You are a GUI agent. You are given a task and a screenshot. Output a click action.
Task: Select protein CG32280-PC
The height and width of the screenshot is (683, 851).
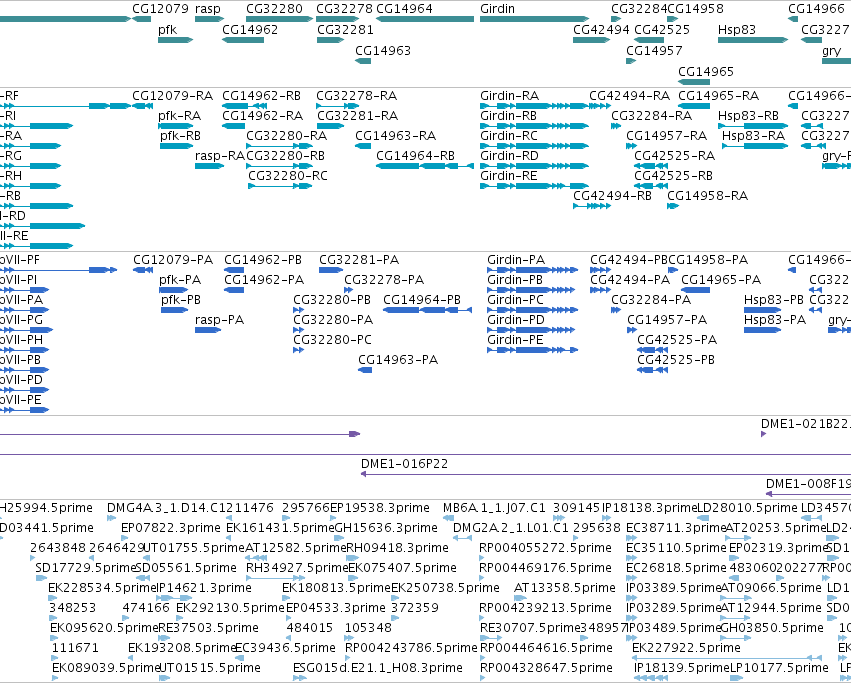pos(299,350)
